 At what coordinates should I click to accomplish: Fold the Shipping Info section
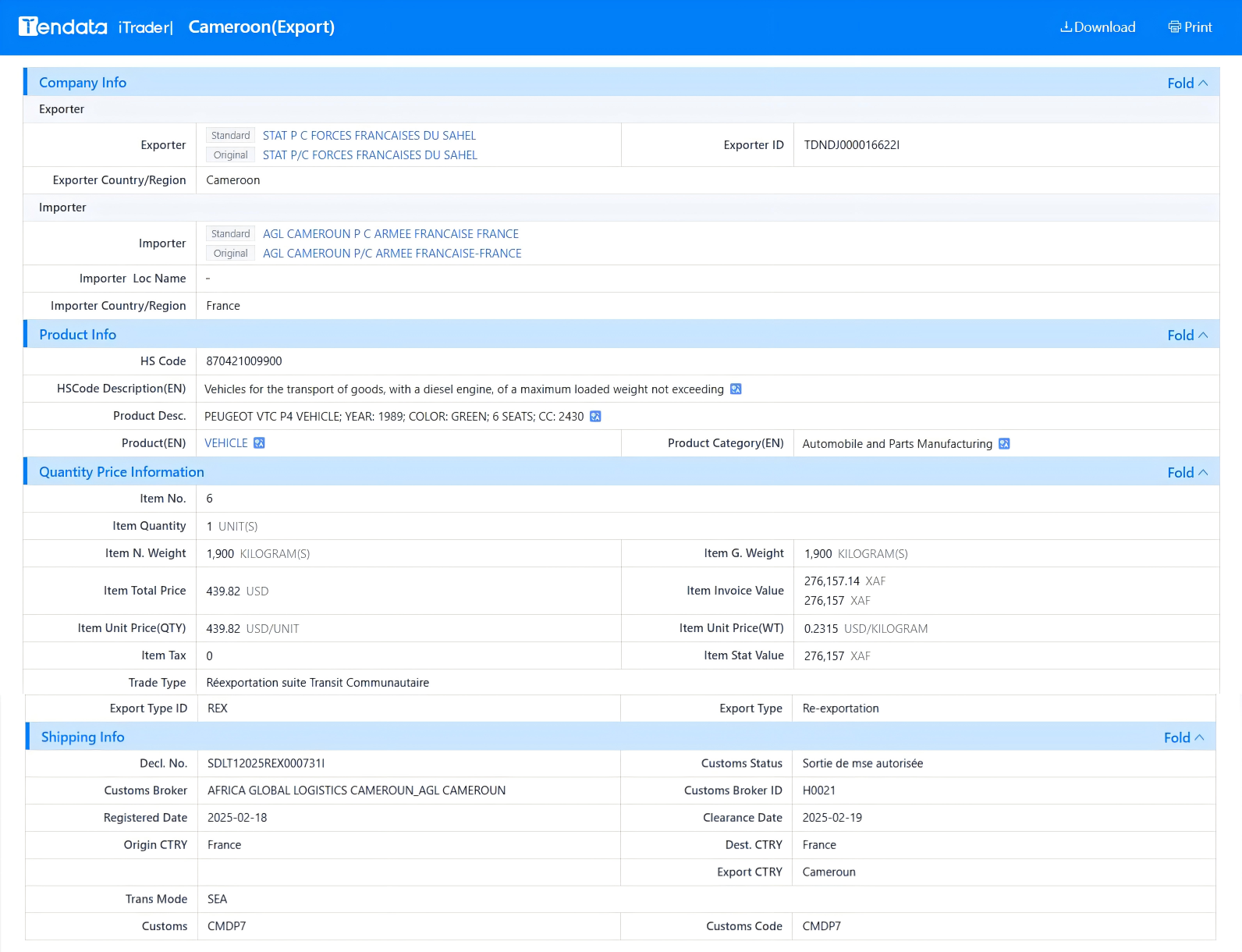pyautogui.click(x=1184, y=737)
